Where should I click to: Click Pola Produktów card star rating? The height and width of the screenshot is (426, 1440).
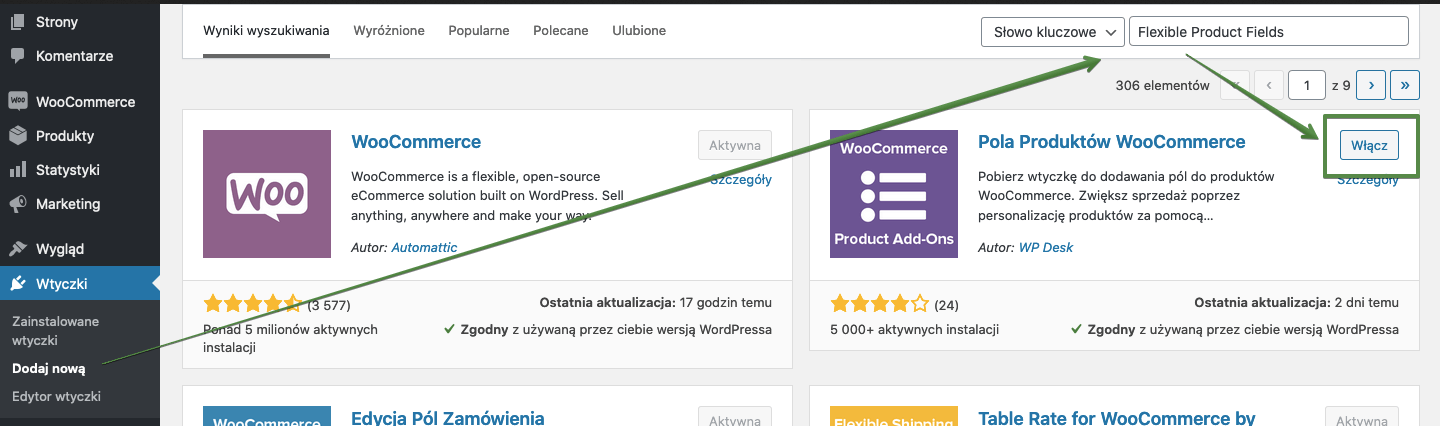pos(879,304)
